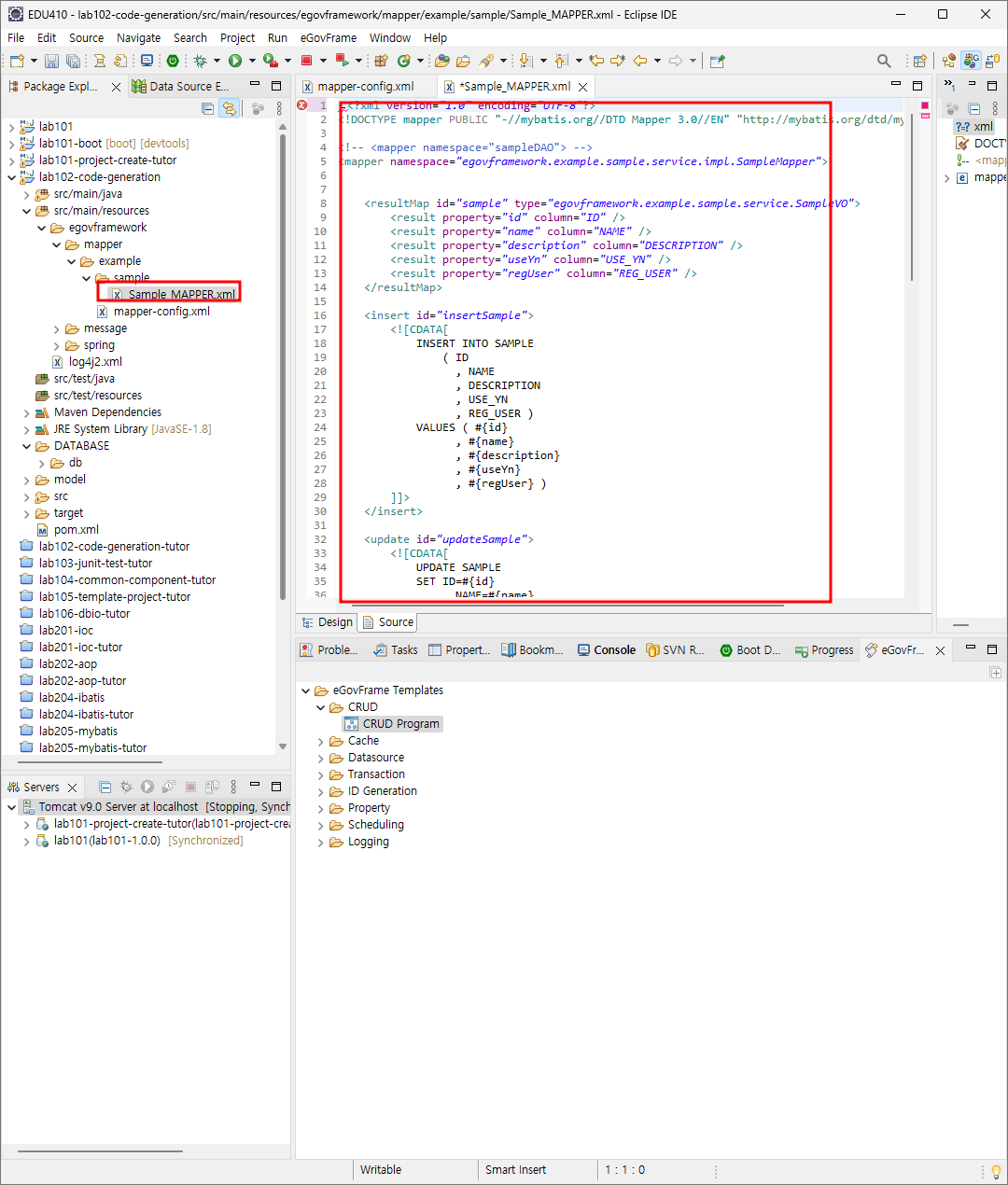The image size is (1008, 1185).
Task: Click the Servers stop button icon
Action: click(190, 787)
